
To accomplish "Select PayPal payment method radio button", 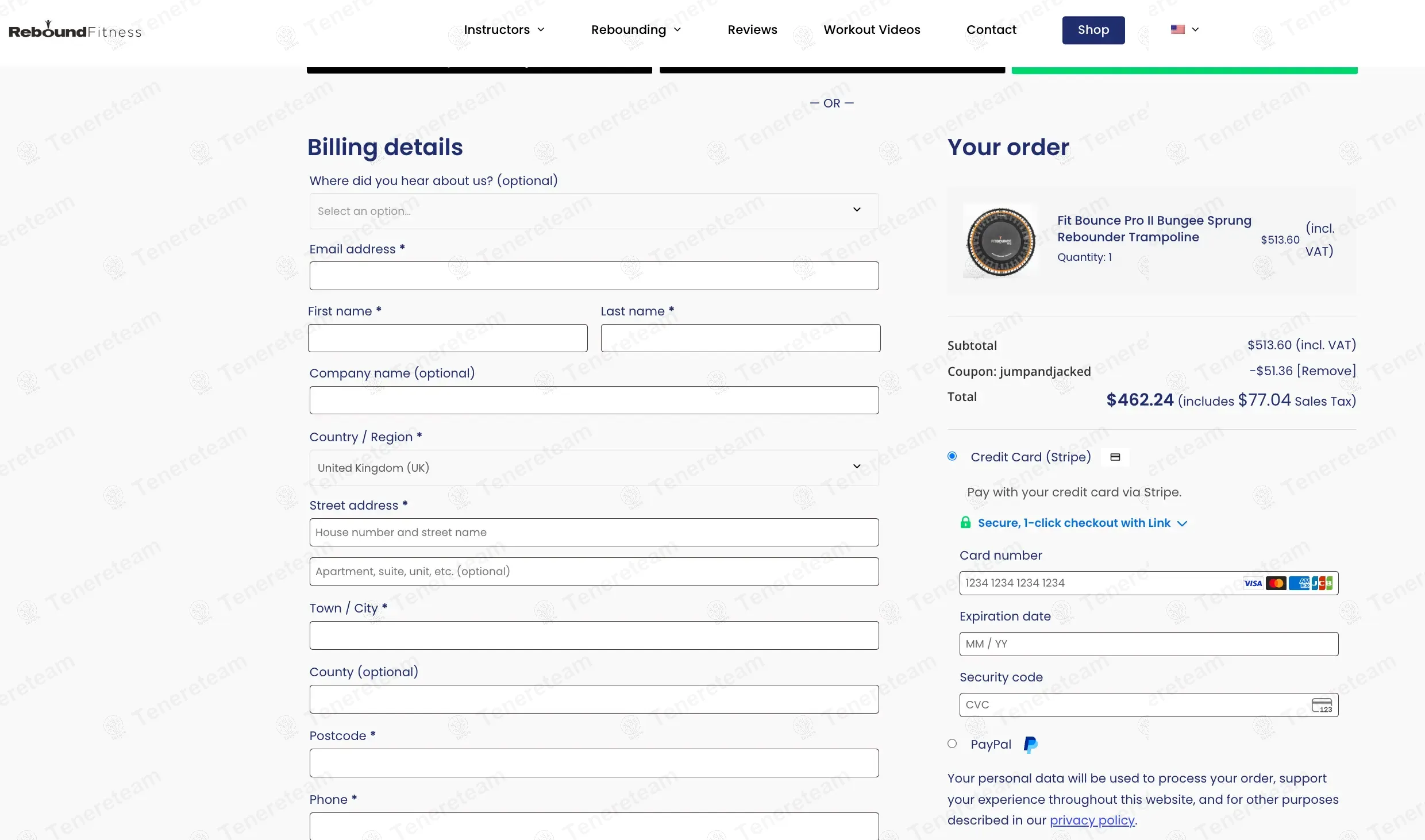I will (952, 743).
